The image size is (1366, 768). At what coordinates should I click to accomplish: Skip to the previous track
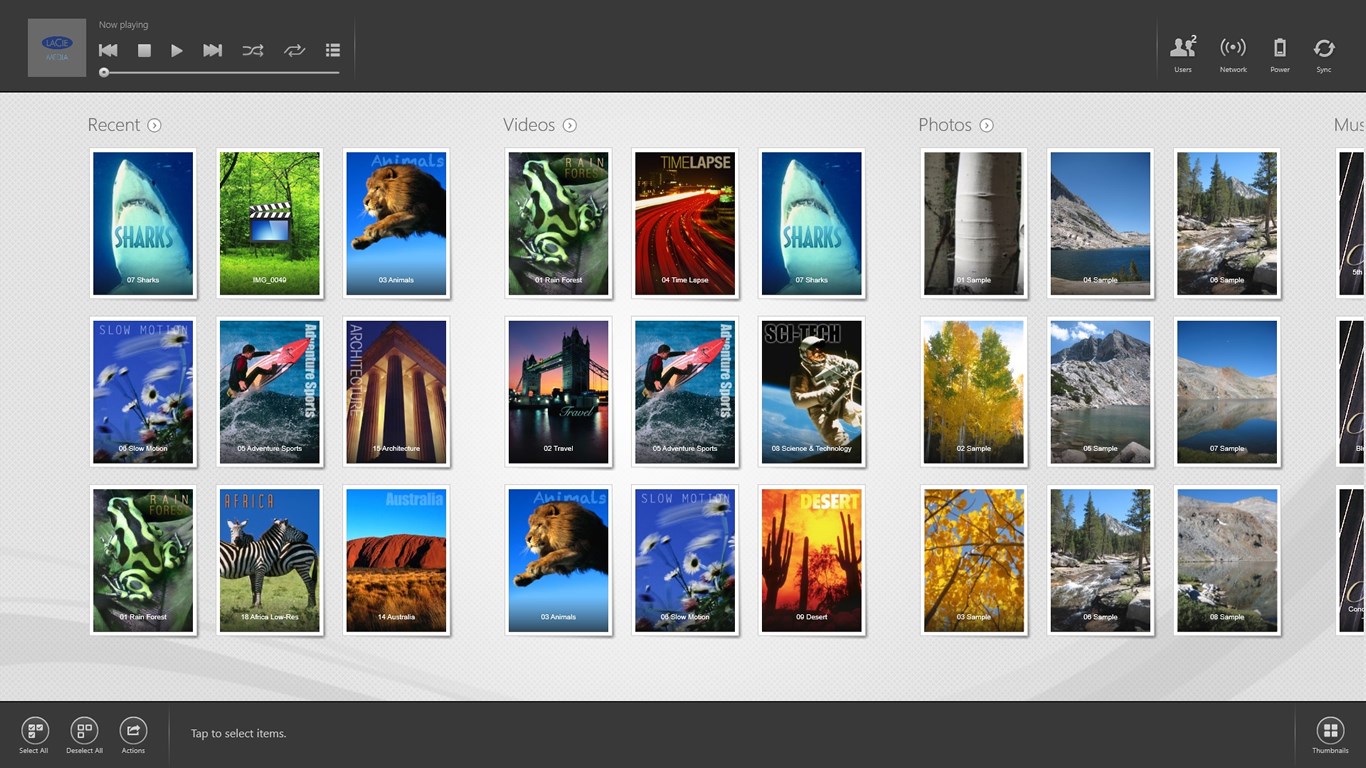[x=108, y=50]
